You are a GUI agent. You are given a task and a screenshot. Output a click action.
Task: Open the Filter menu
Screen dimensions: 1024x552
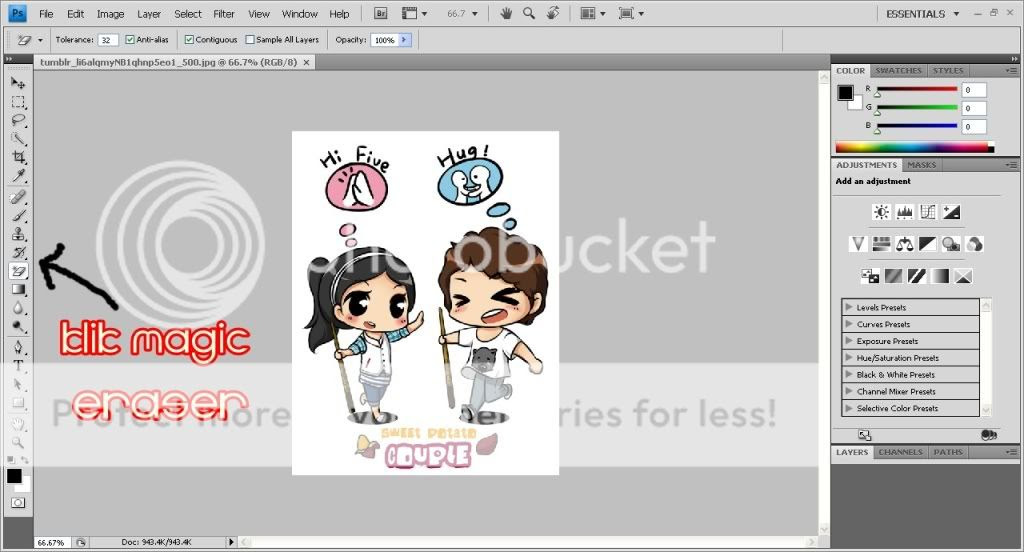[223, 14]
